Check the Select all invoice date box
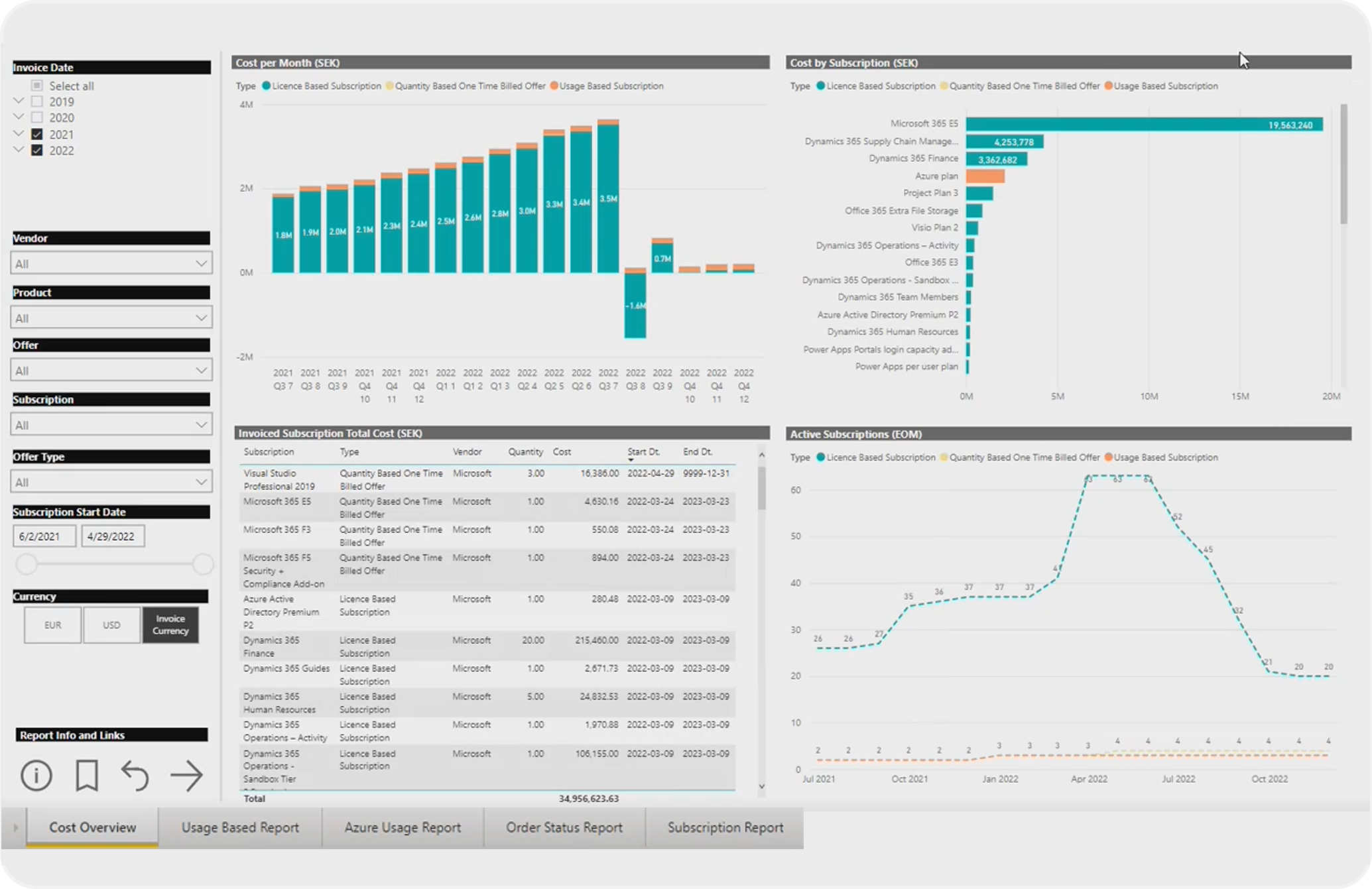The height and width of the screenshot is (889, 1372). (37, 86)
